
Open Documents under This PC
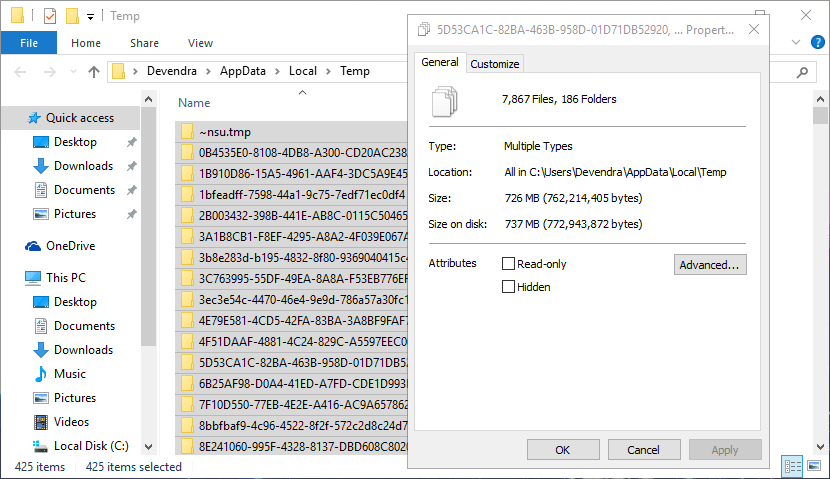click(84, 326)
